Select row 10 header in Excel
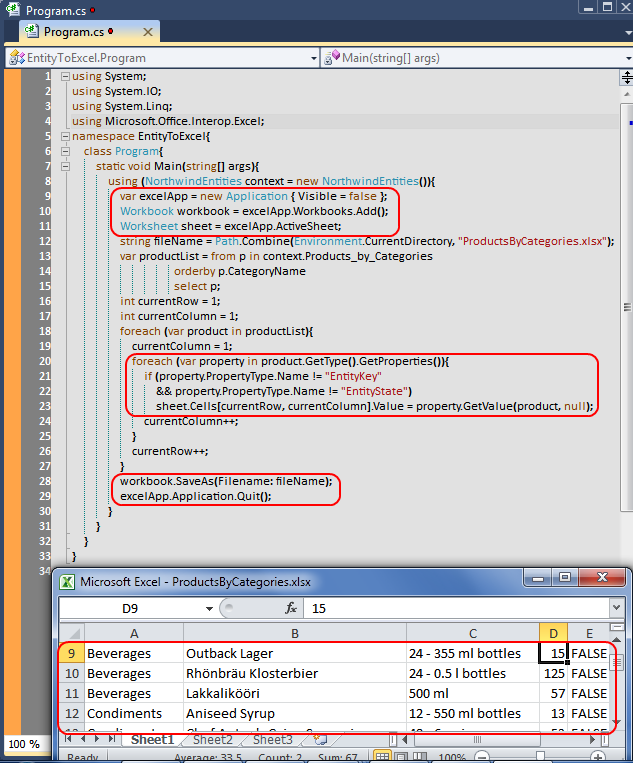This screenshot has height=763, width=633. [71, 674]
